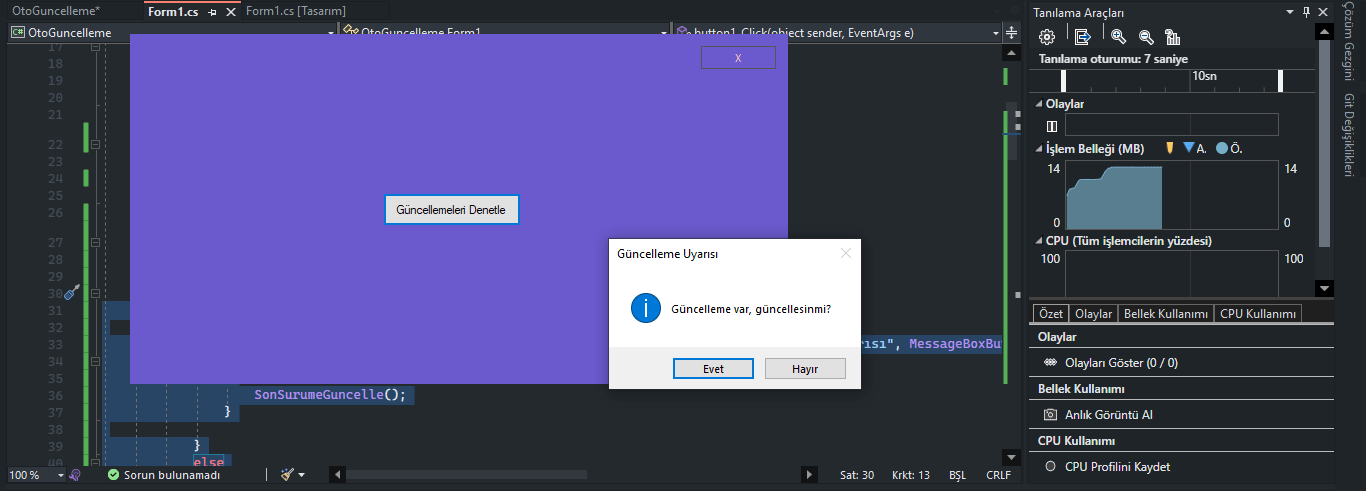Open Tanılama Araçları window options arrow
The image size is (1366, 491).
click(x=1289, y=12)
